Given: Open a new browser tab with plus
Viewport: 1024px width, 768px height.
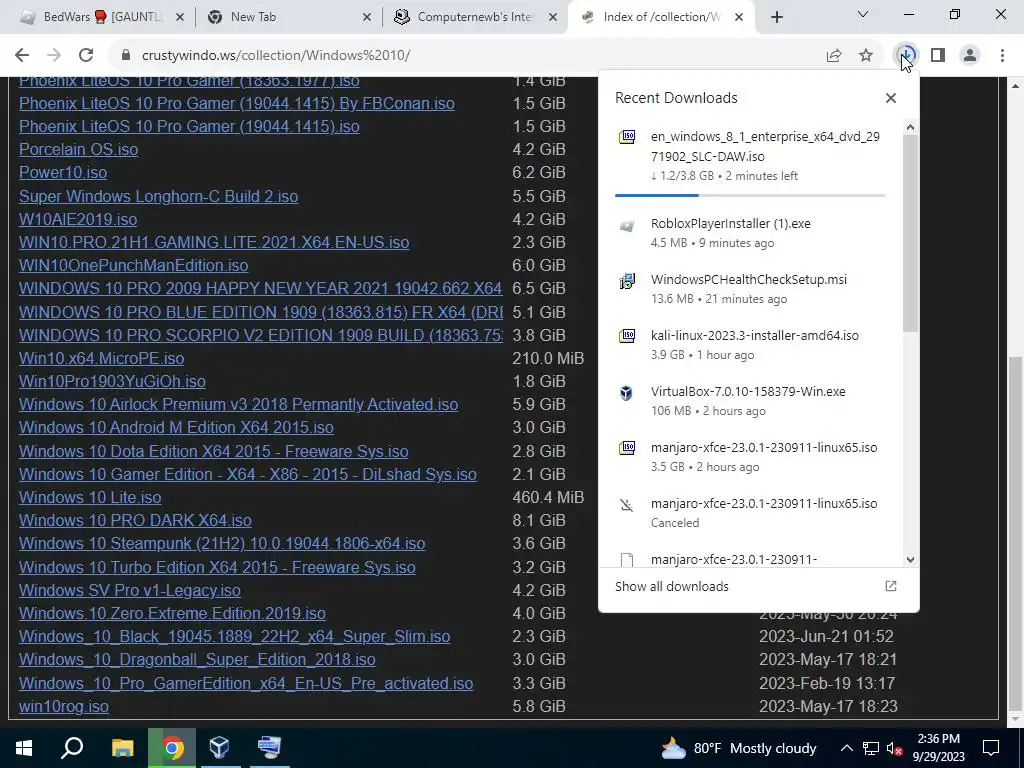Looking at the screenshot, I should [776, 18].
